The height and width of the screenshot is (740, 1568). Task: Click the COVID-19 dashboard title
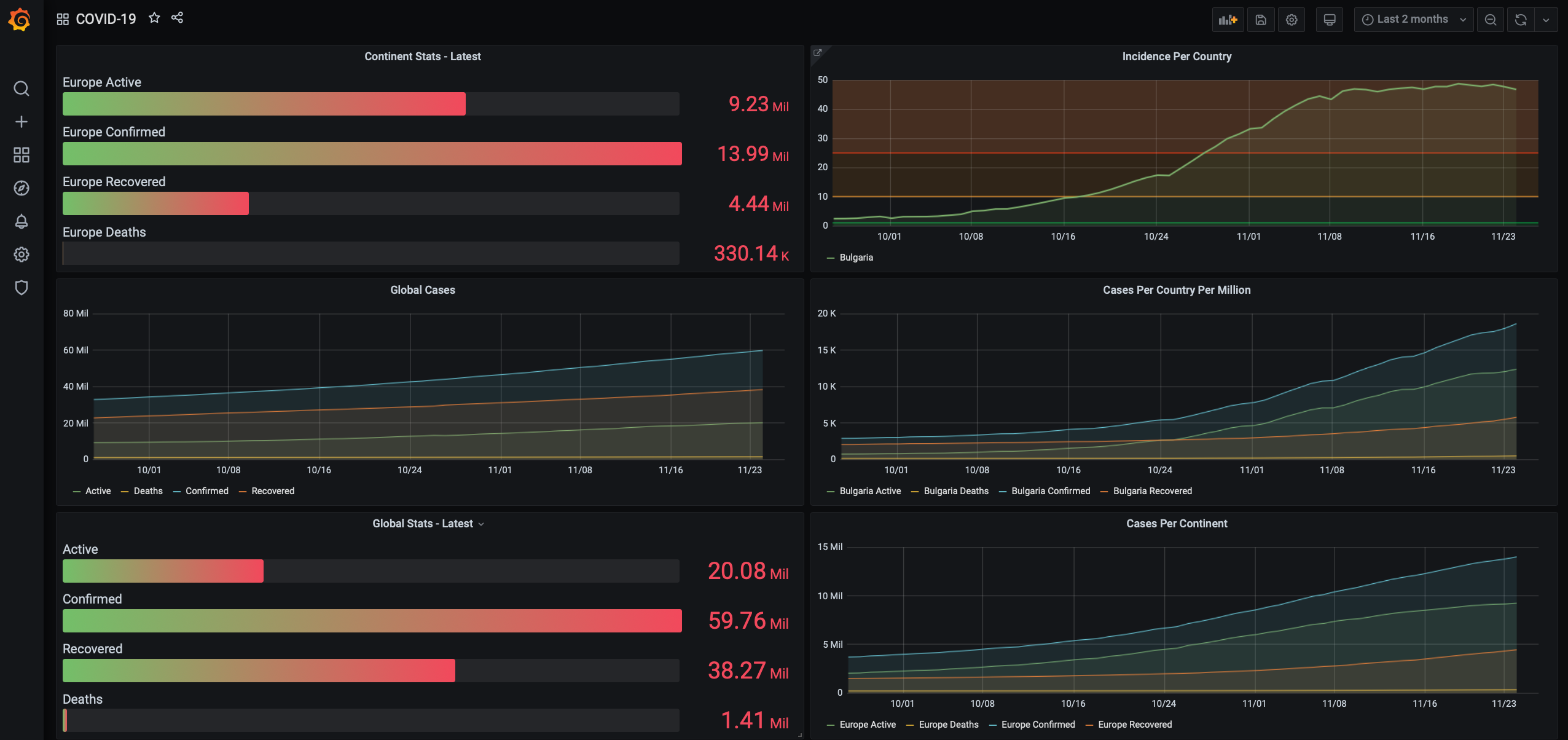106,19
